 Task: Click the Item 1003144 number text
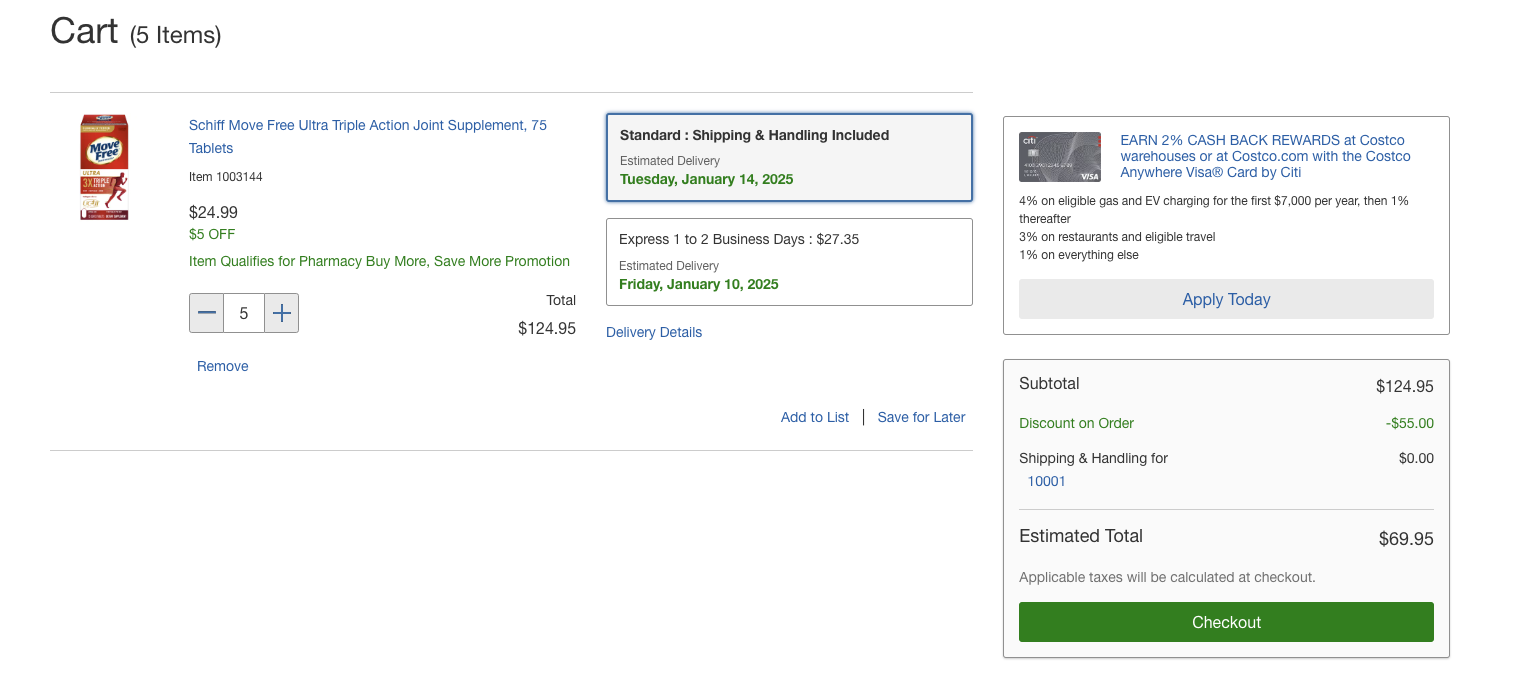[226, 177]
